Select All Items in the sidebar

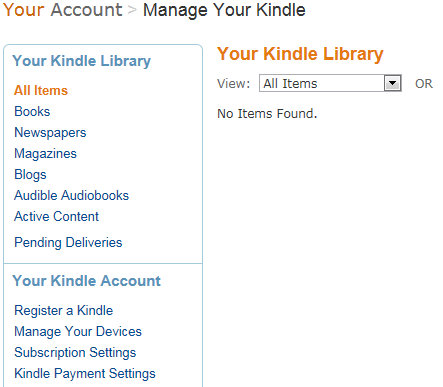[41, 90]
